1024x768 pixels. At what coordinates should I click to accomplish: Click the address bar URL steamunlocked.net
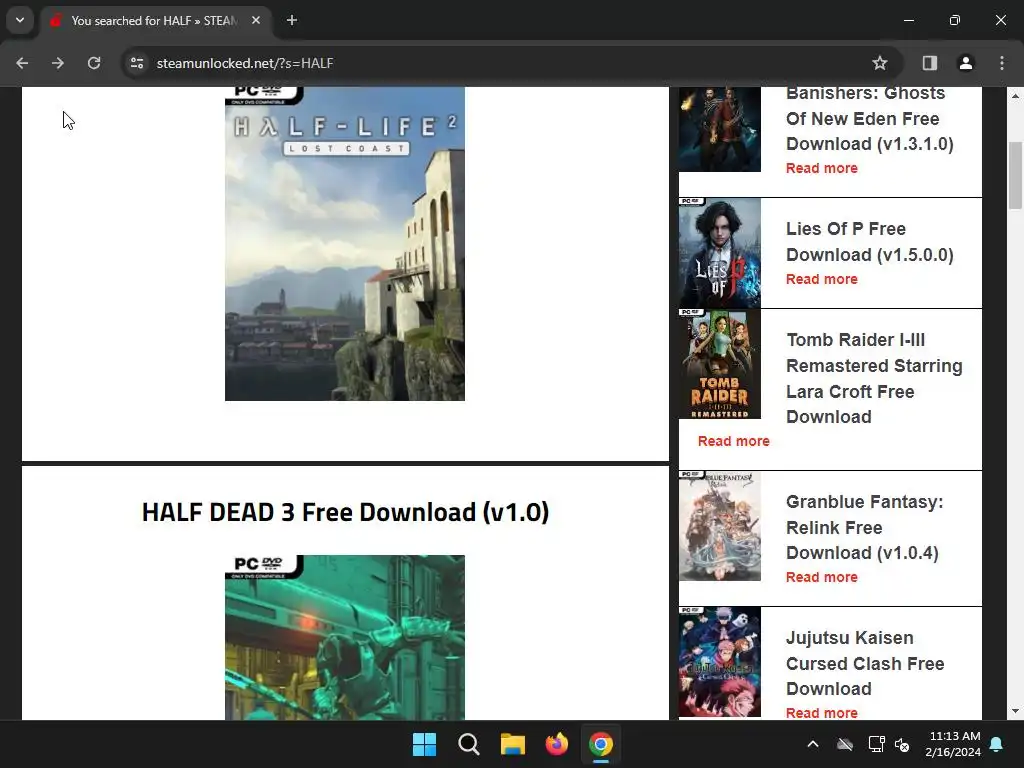coord(245,63)
